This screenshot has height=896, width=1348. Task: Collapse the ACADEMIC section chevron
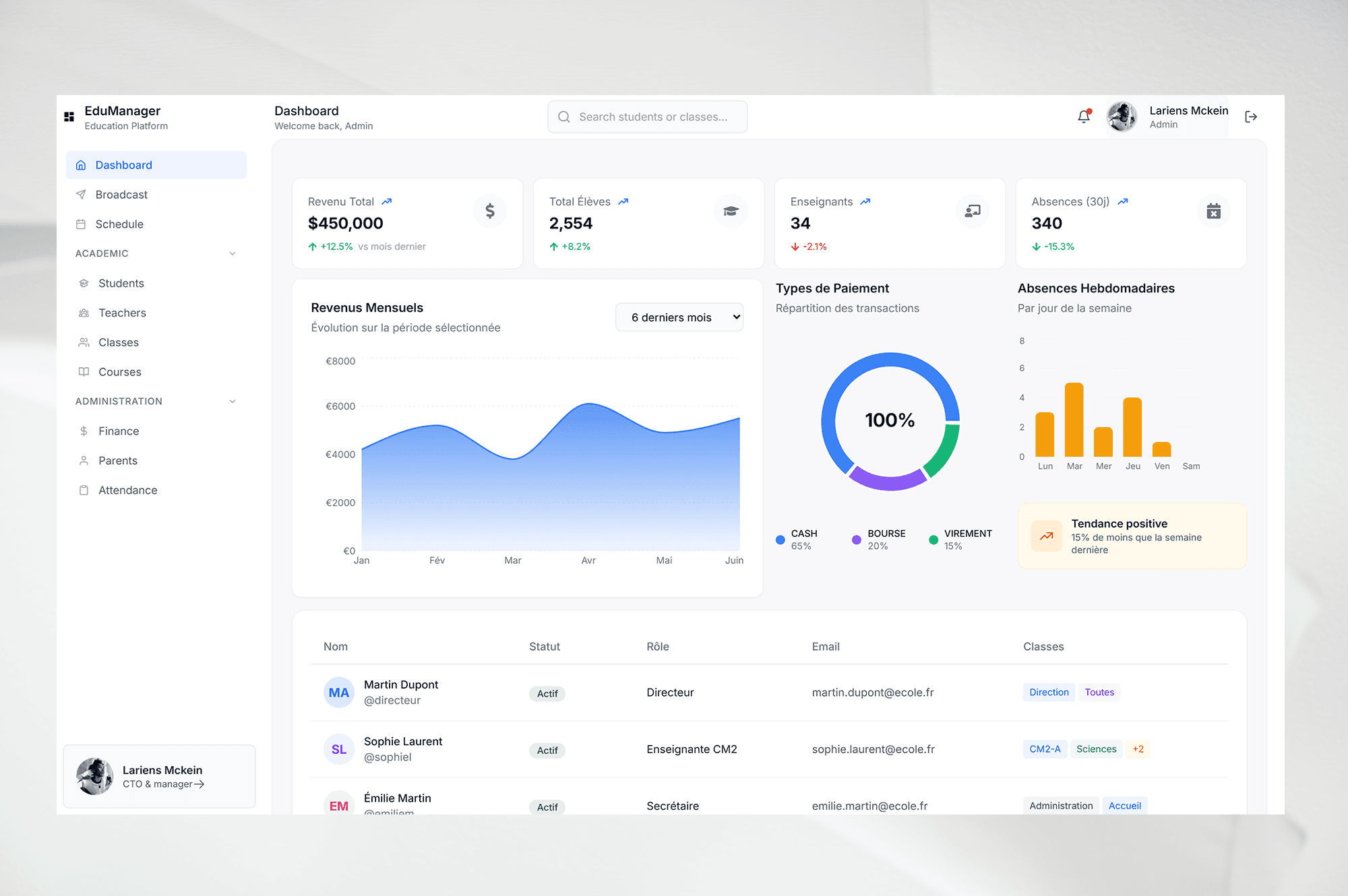(x=233, y=253)
